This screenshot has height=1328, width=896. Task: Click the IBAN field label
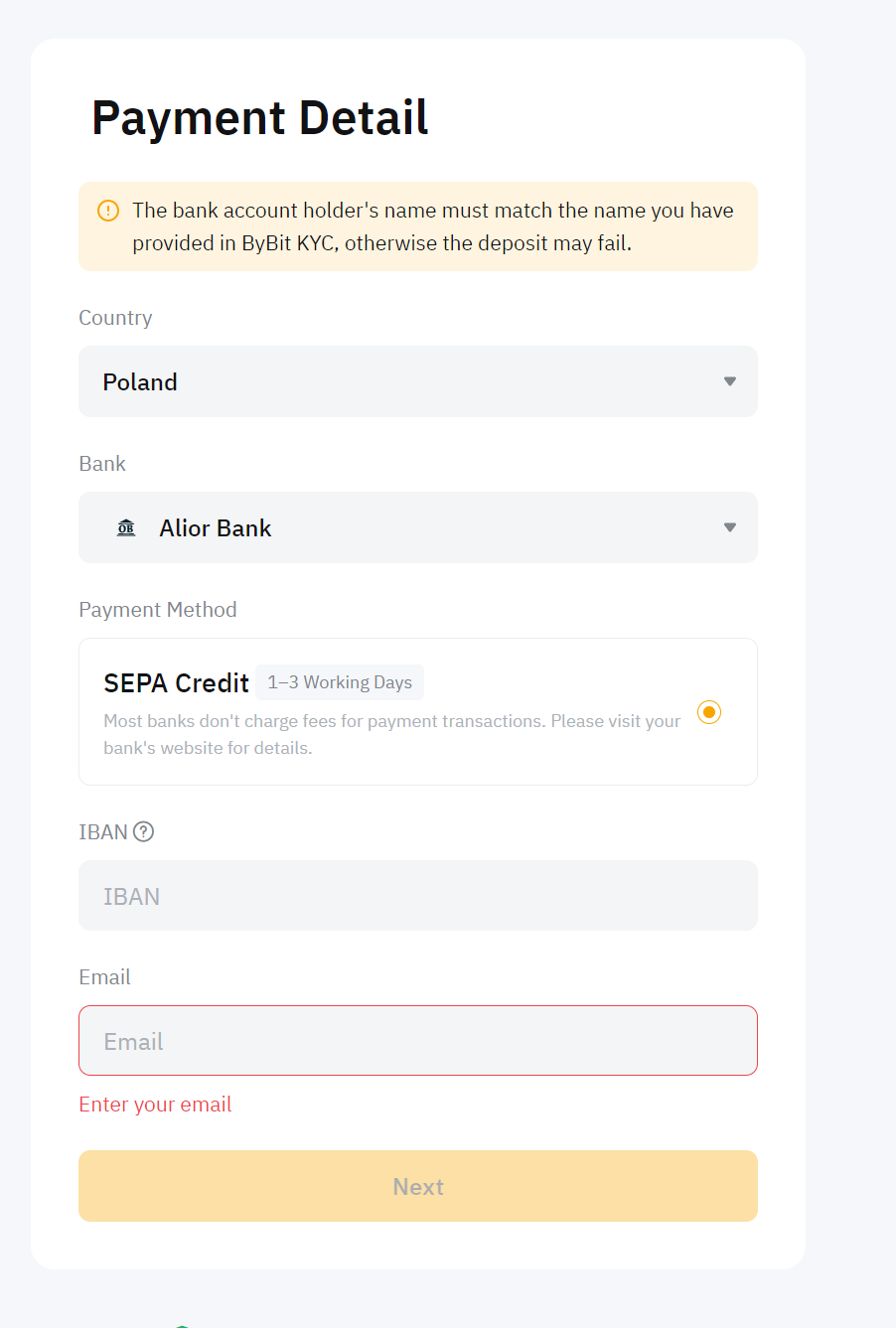[x=103, y=832]
